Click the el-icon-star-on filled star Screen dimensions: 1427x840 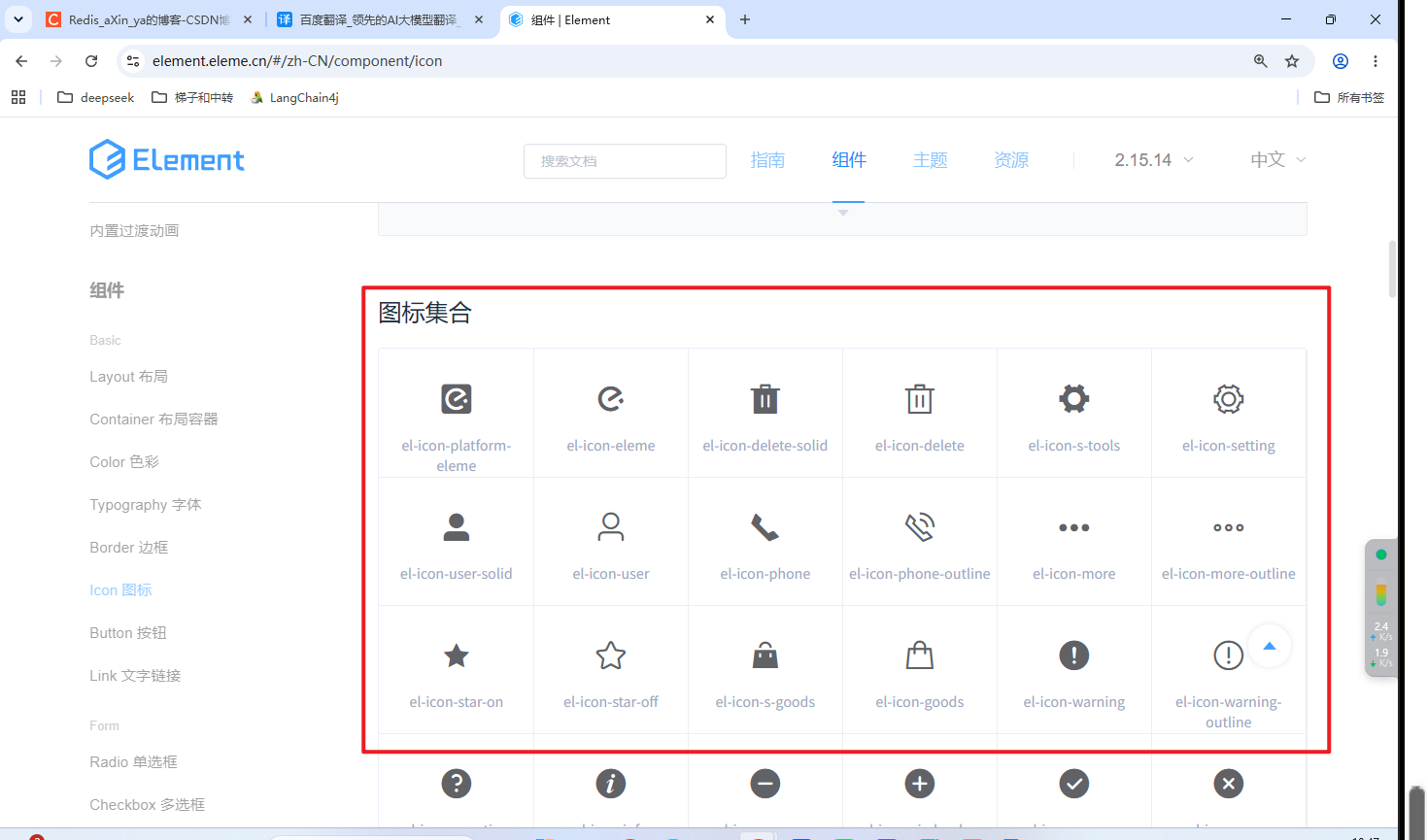[x=457, y=655]
